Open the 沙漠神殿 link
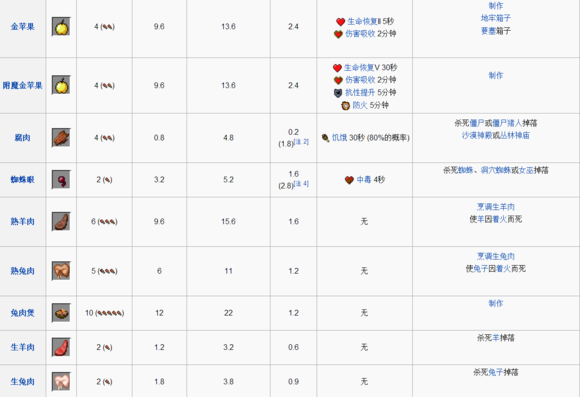The width and height of the screenshot is (580, 397). coord(477,135)
